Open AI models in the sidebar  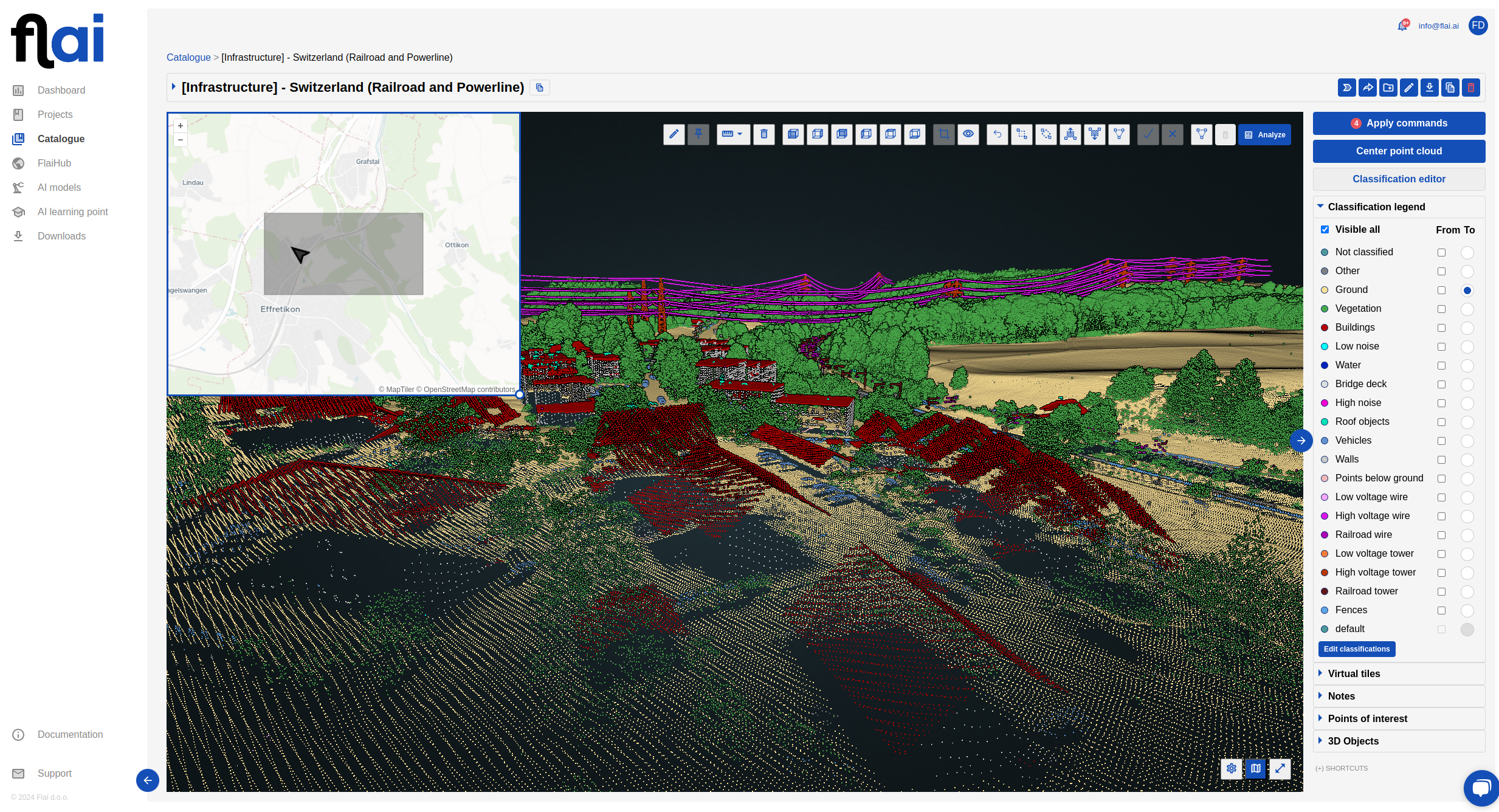coord(59,187)
